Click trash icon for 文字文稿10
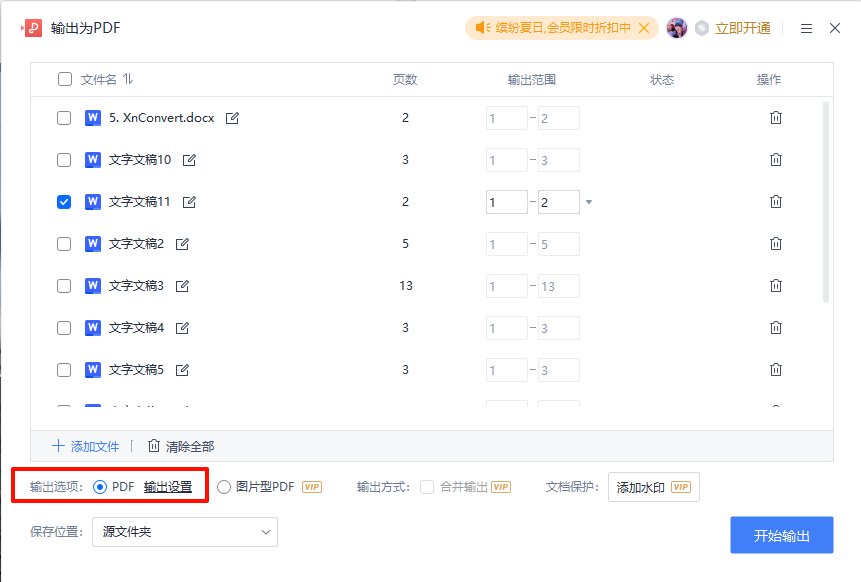861x582 pixels. point(775,160)
